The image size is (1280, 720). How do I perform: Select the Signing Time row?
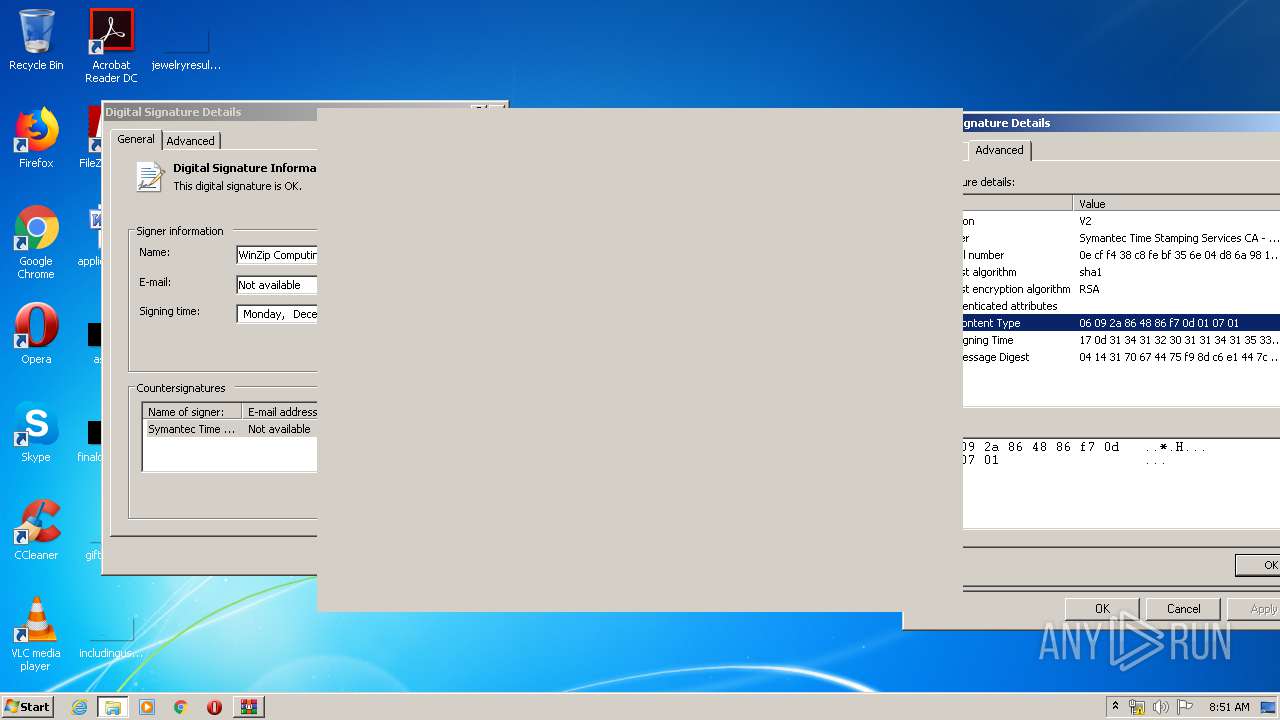tap(1121, 340)
